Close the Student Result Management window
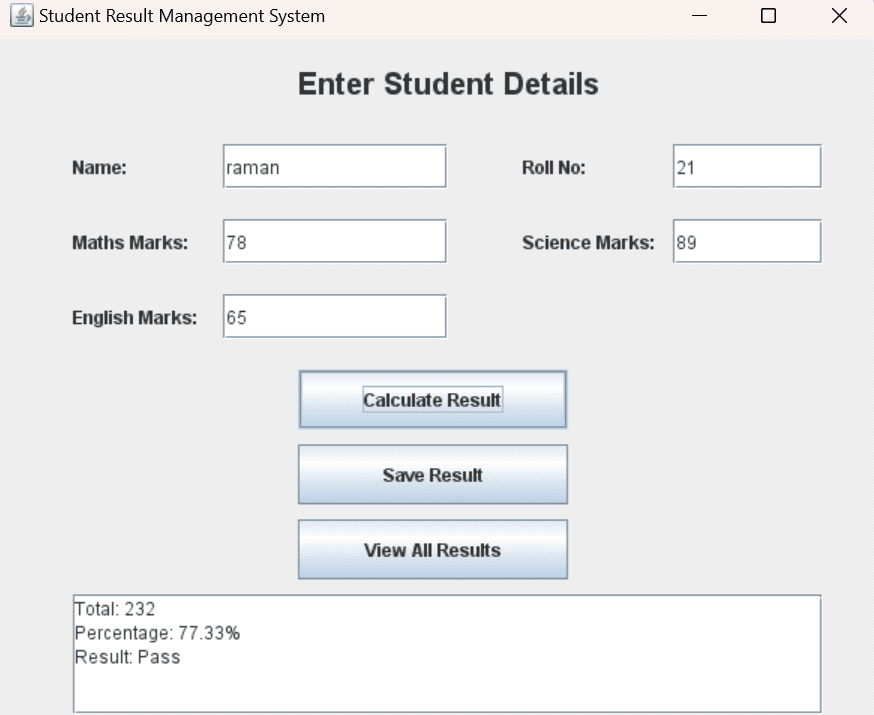 click(x=839, y=16)
